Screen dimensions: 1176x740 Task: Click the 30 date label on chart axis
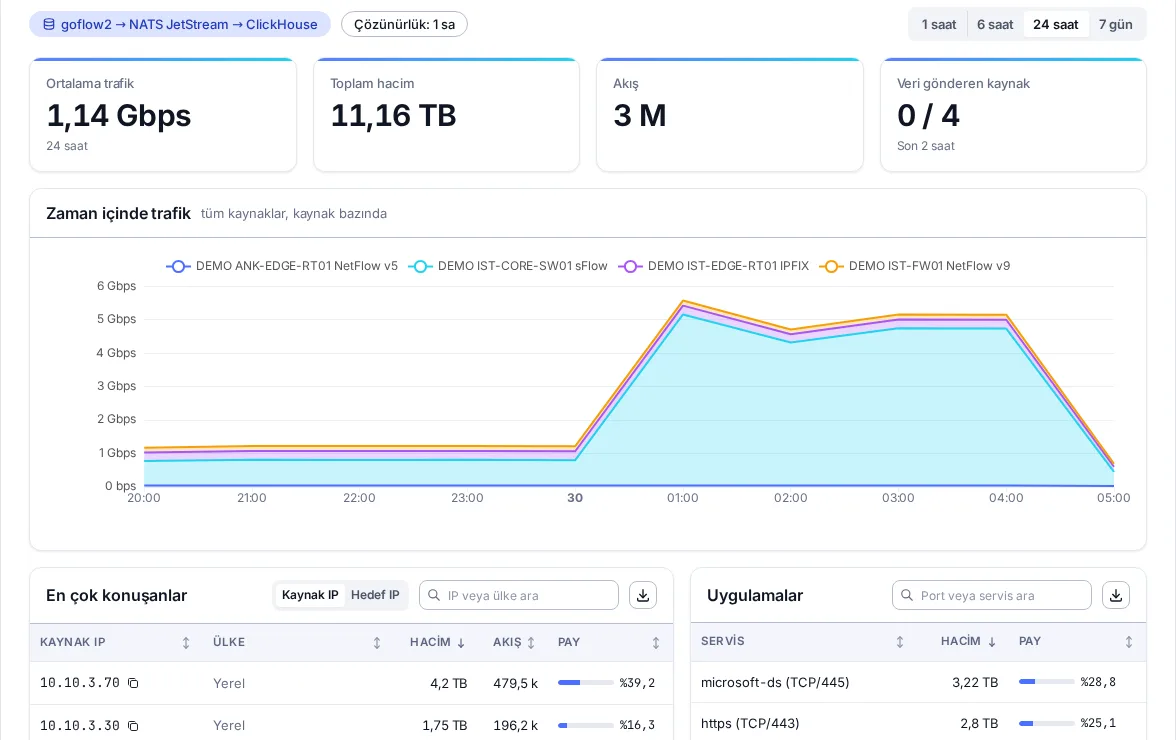coord(575,498)
